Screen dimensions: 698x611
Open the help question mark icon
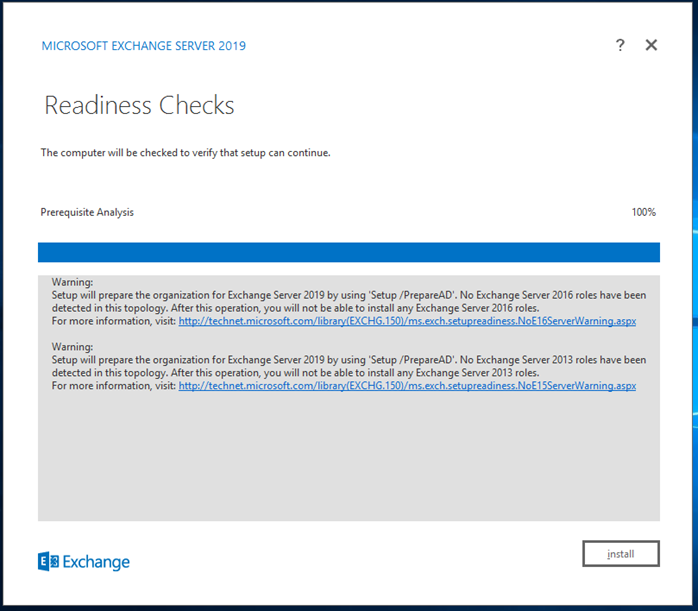[x=620, y=45]
